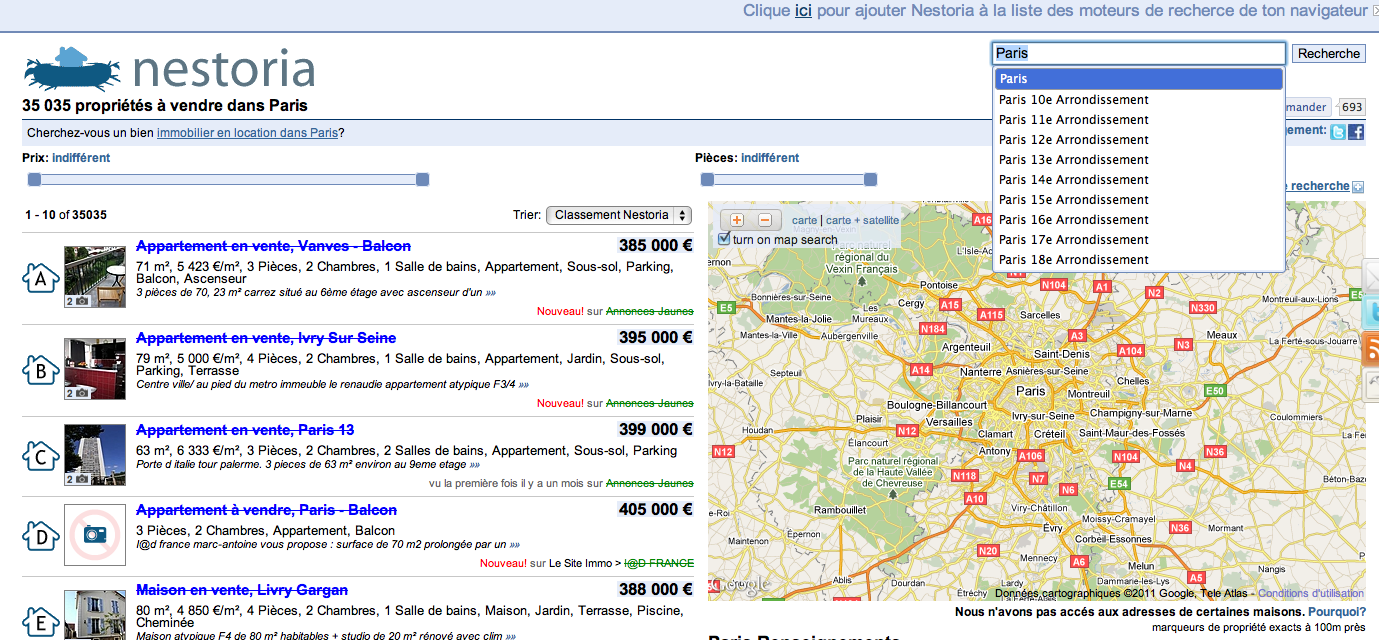Viewport: 1379px width, 640px height.
Task: Click the Pièces slider minimum handle
Action: pyautogui.click(x=707, y=180)
